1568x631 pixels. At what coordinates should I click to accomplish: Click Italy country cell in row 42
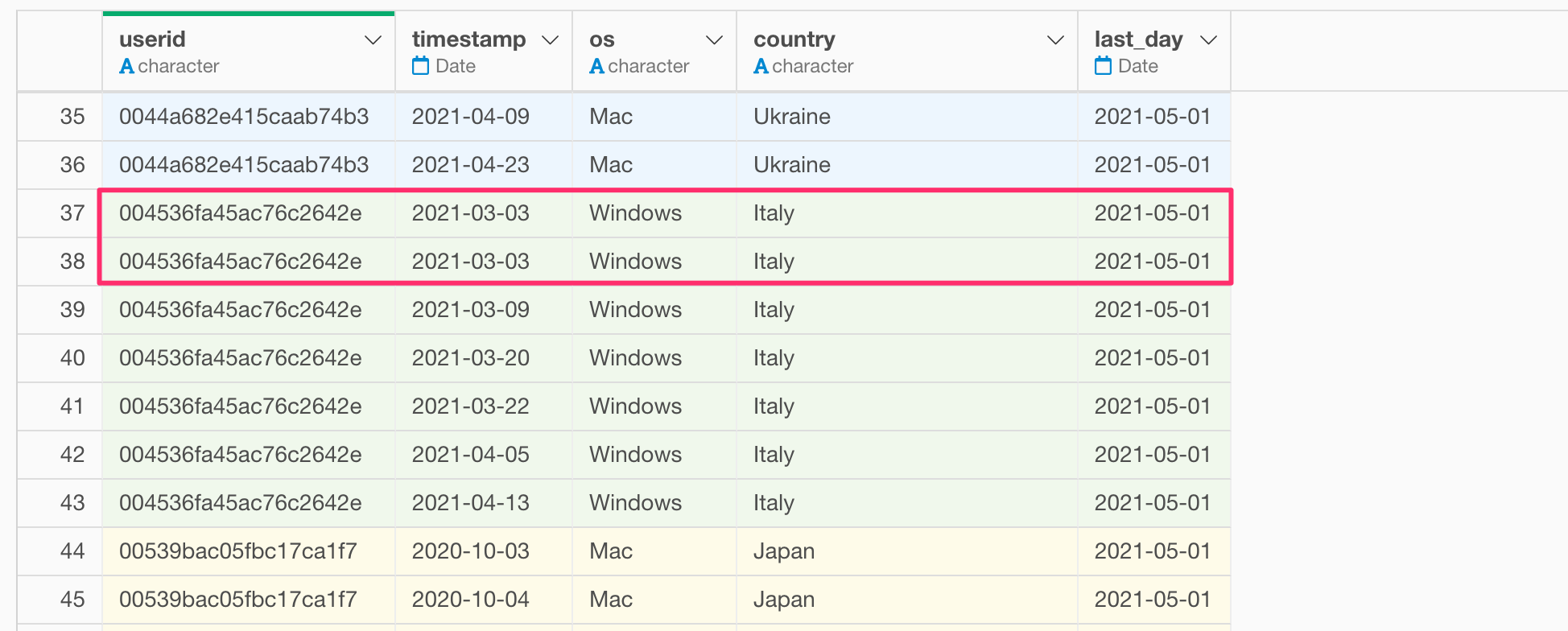coord(907,455)
